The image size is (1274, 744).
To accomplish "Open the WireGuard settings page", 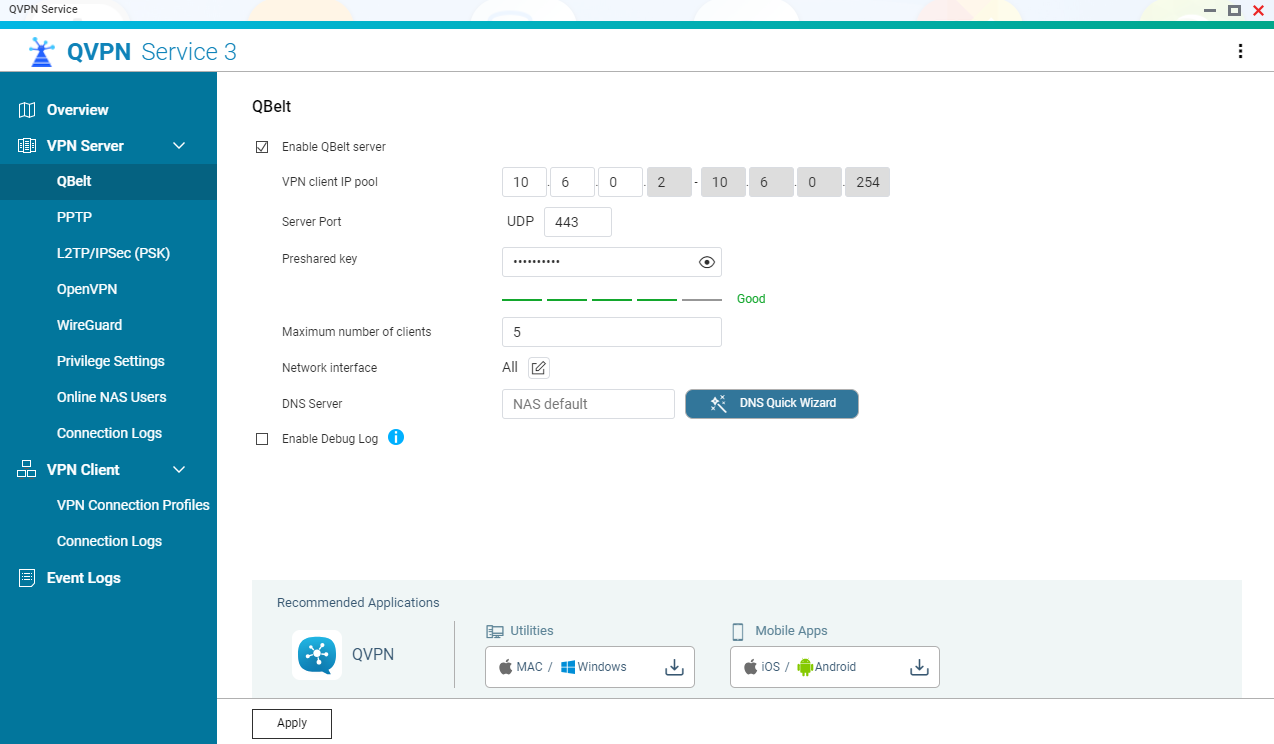I will click(x=89, y=325).
